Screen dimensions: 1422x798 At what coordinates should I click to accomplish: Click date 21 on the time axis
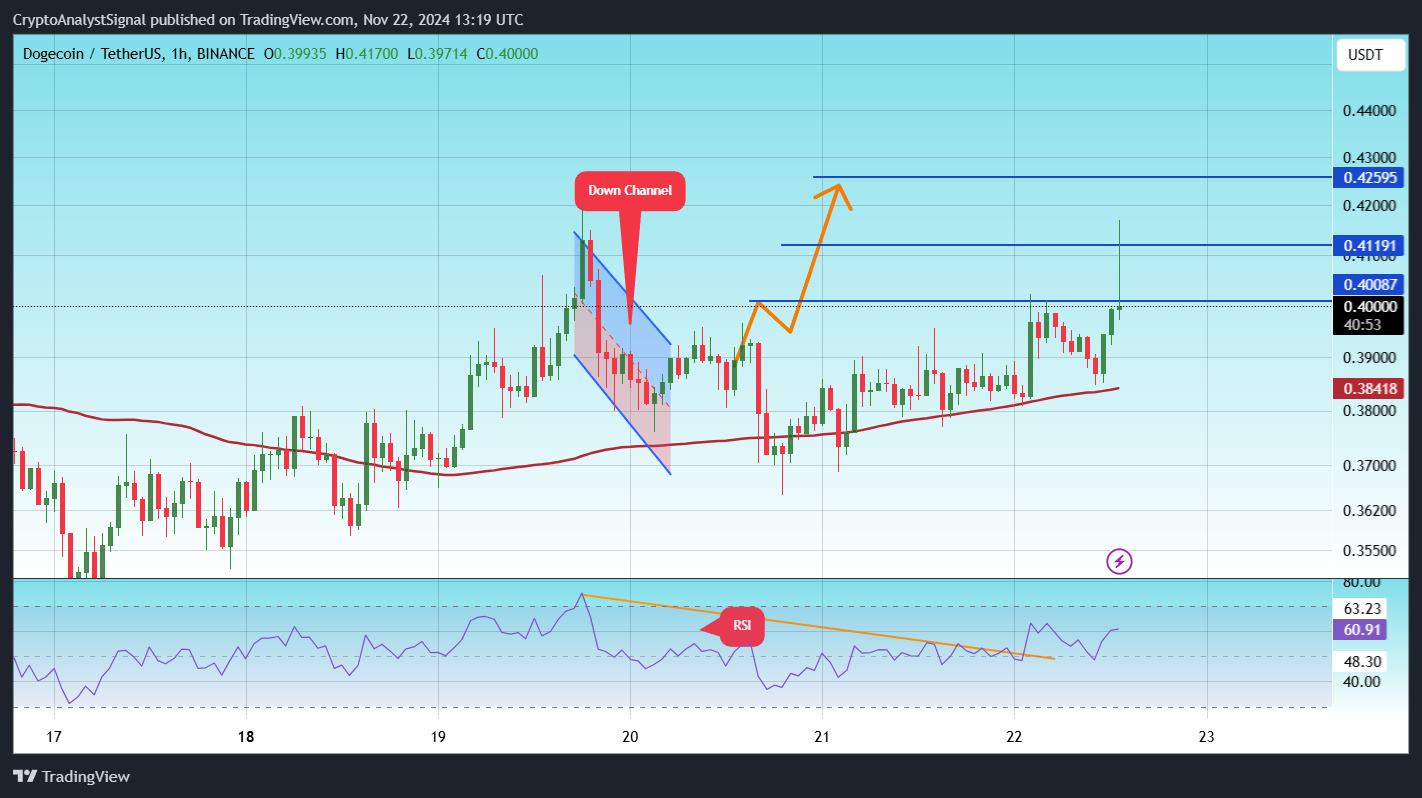[822, 737]
